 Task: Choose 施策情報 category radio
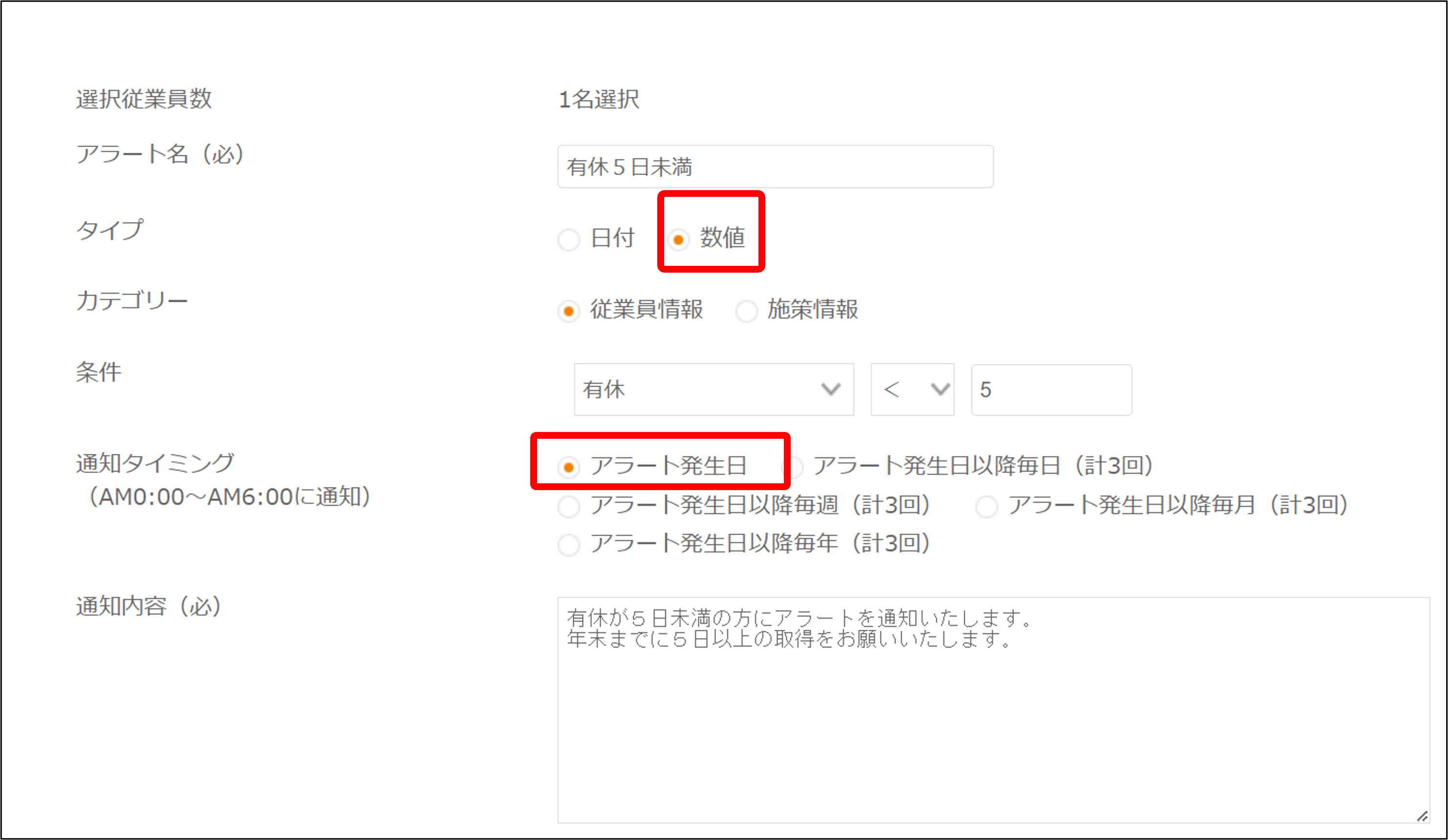tap(746, 311)
